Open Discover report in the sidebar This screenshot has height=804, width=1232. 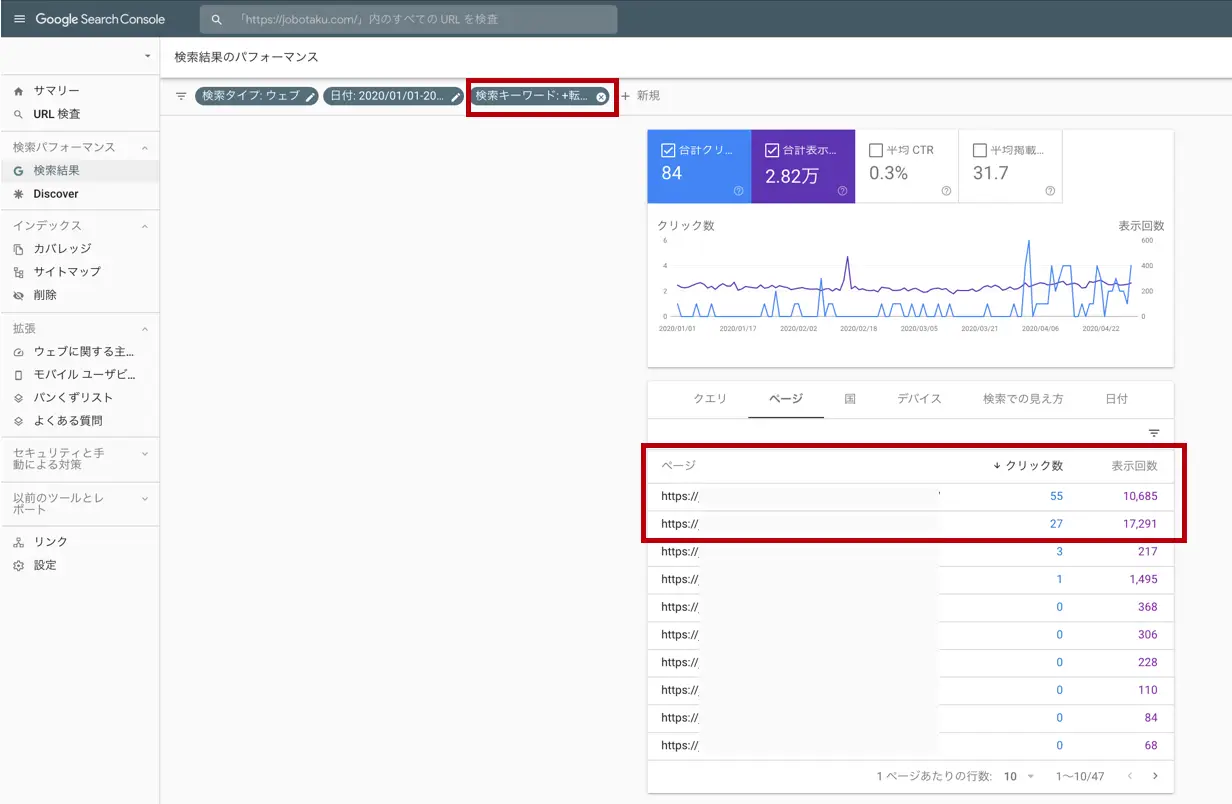pos(55,194)
